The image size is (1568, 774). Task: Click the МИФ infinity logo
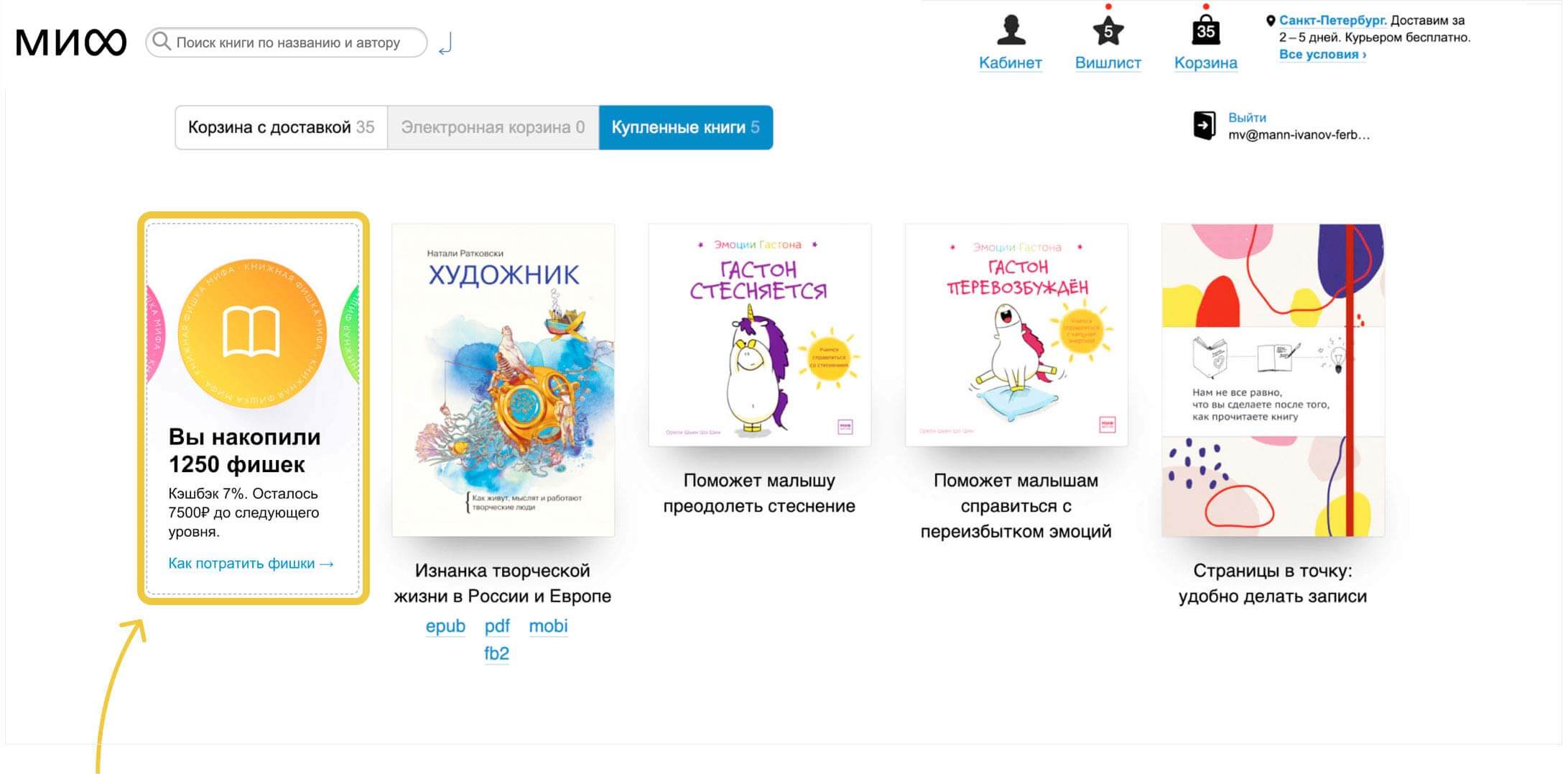click(71, 42)
